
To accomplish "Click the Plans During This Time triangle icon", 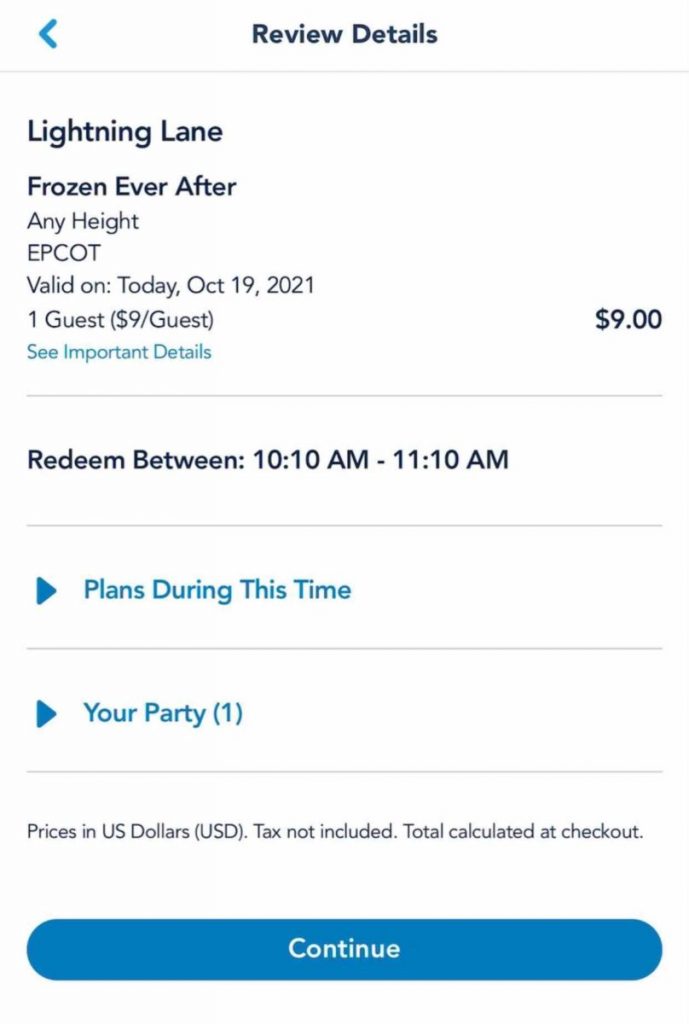I will 46,590.
